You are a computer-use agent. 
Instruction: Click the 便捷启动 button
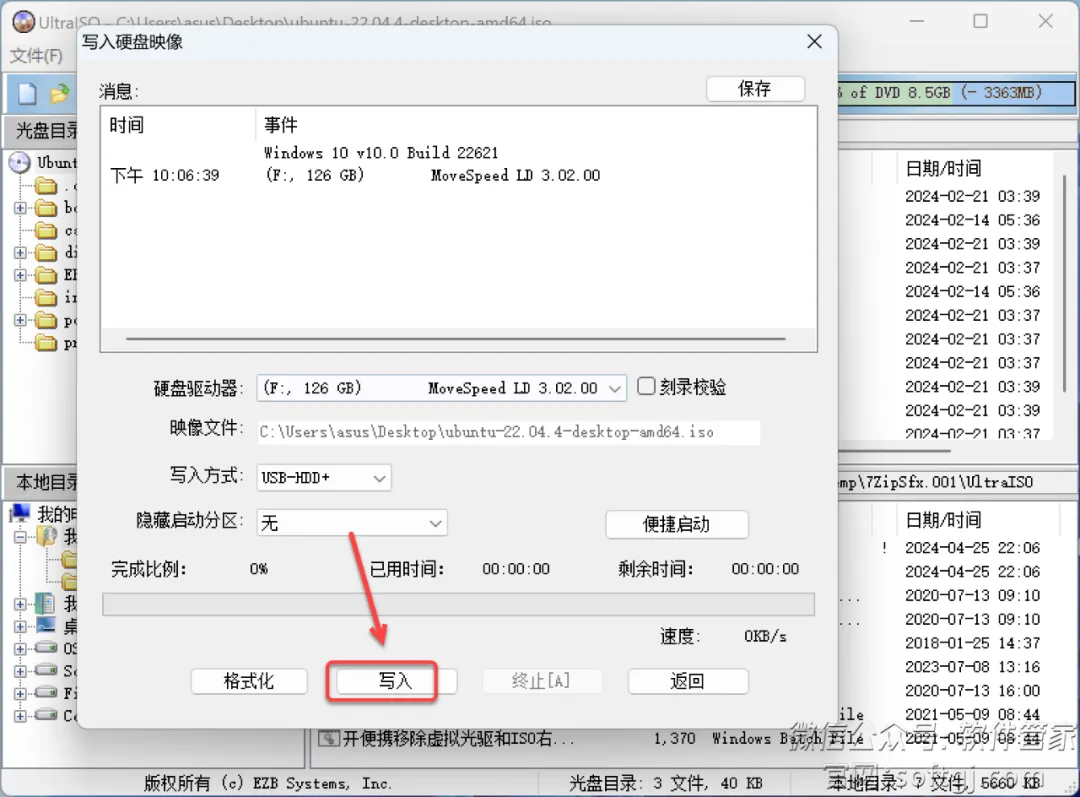676,524
